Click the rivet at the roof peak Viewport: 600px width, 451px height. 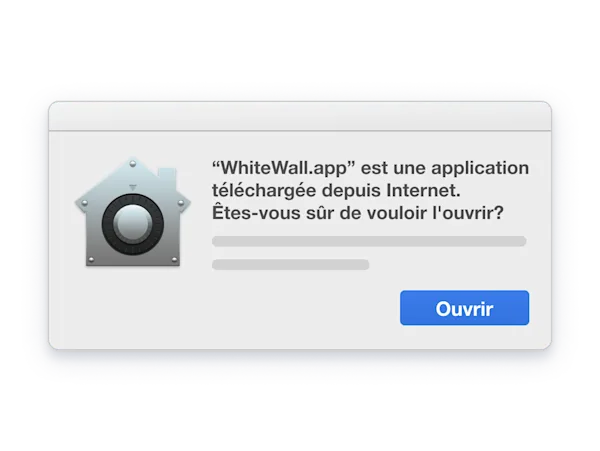point(133,164)
